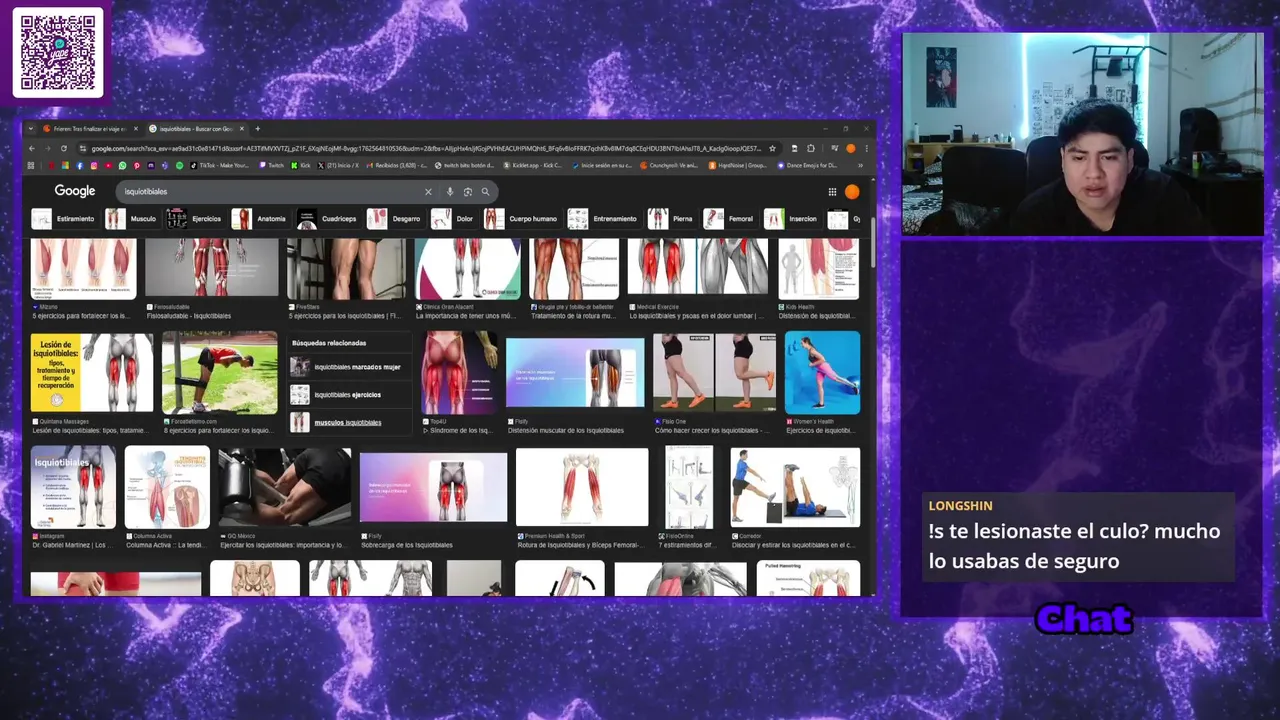Open the Instagram Dr. Gabriel Martinez image
Viewport: 1280px width, 720px height.
73,487
